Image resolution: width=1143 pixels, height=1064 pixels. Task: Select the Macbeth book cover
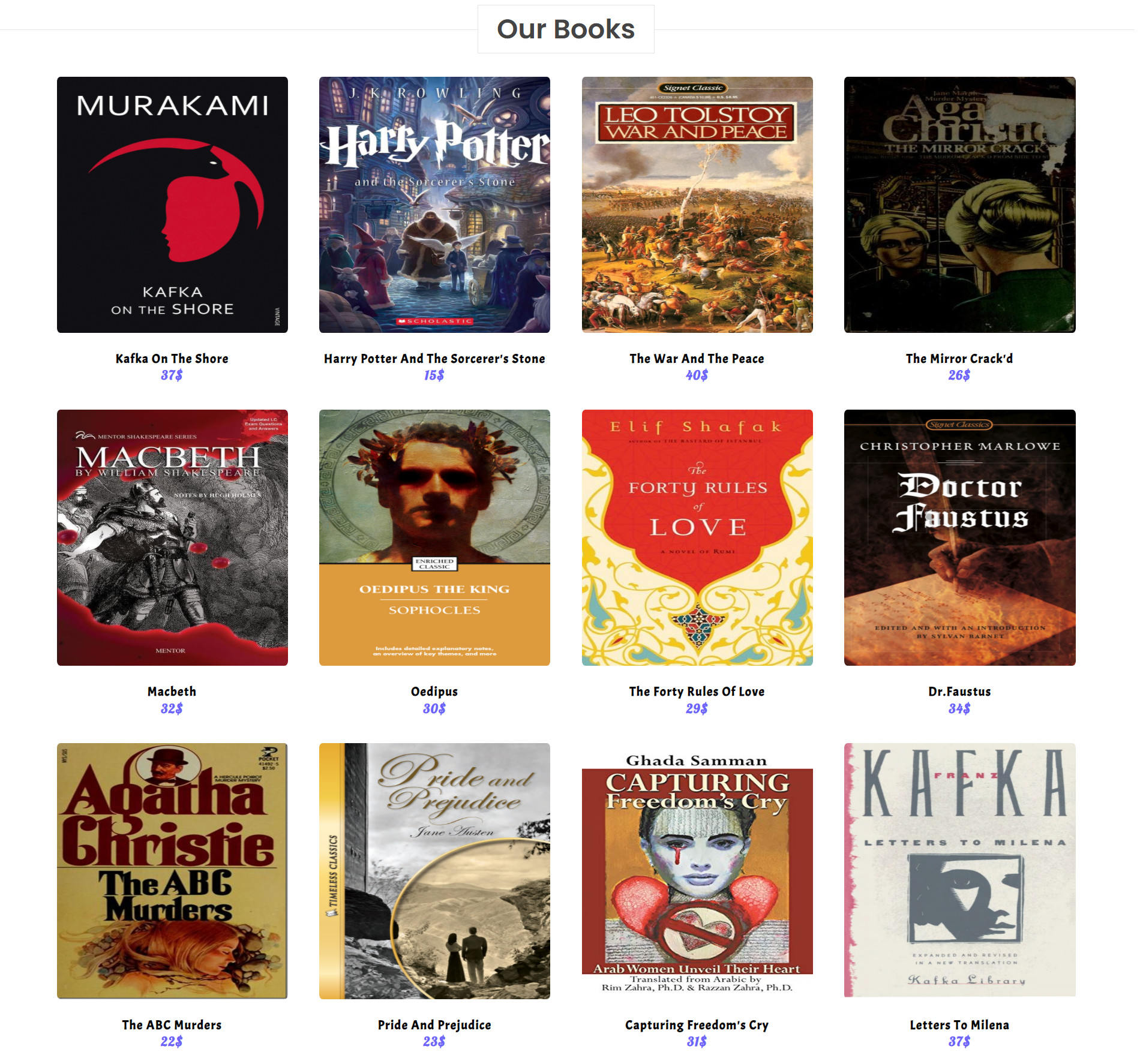tap(172, 537)
